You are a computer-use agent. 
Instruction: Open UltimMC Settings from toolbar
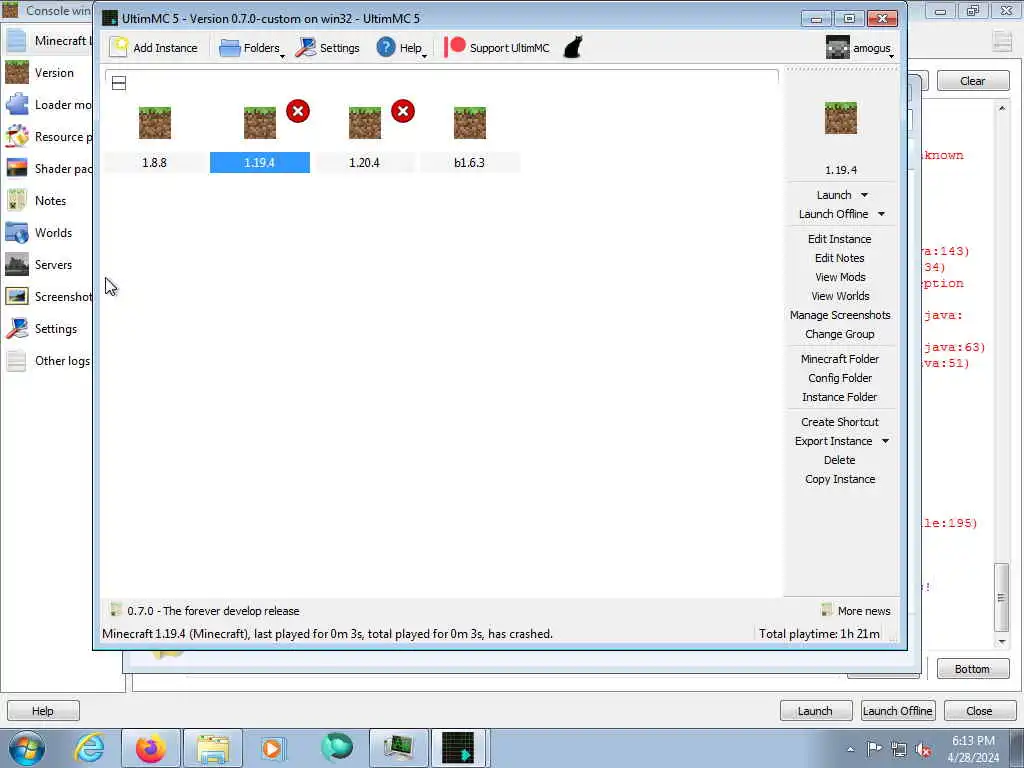[x=328, y=48]
